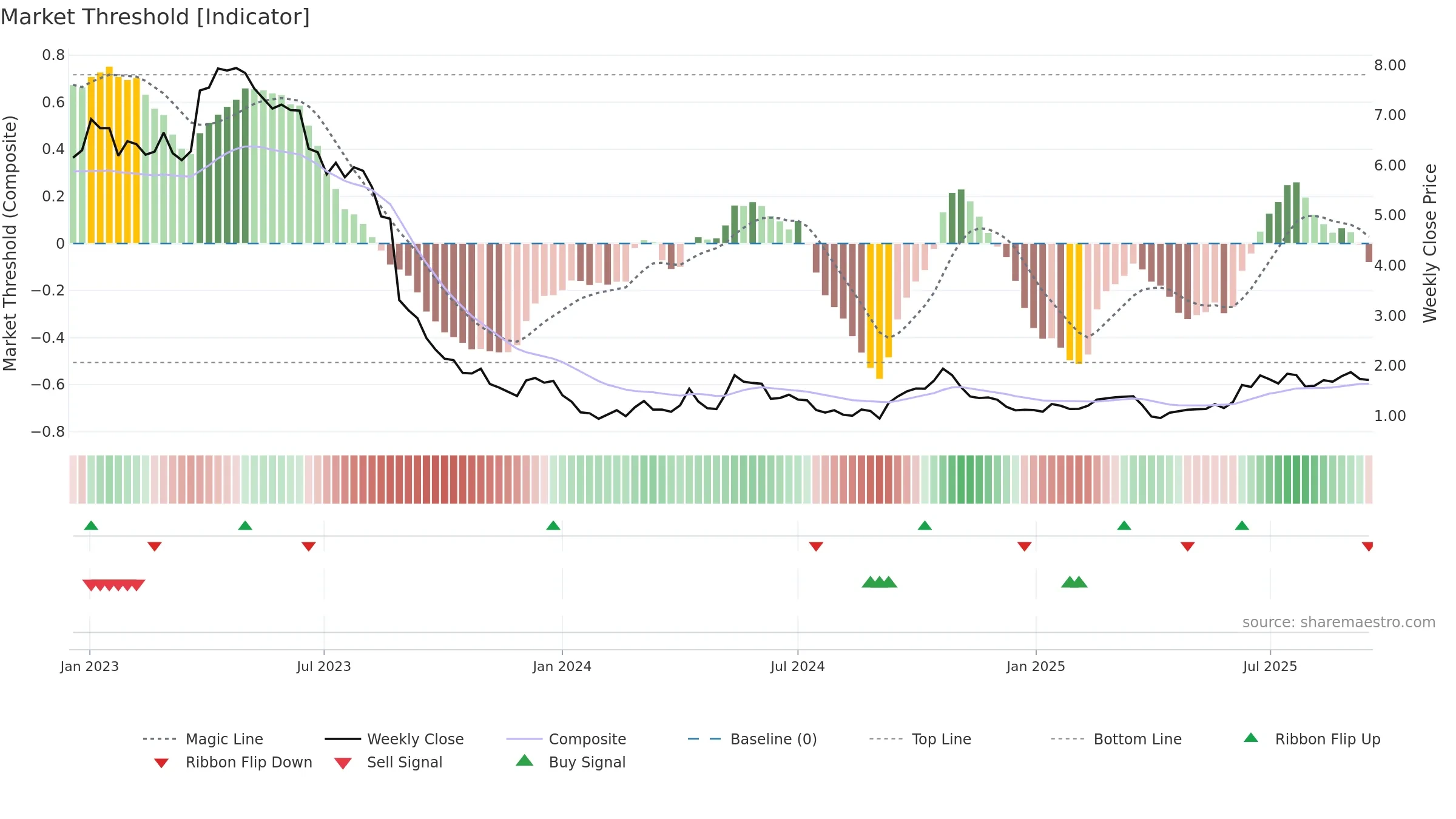Viewport: 1456px width, 819px height.
Task: Click the 7.00 price tick label
Action: [x=1390, y=115]
